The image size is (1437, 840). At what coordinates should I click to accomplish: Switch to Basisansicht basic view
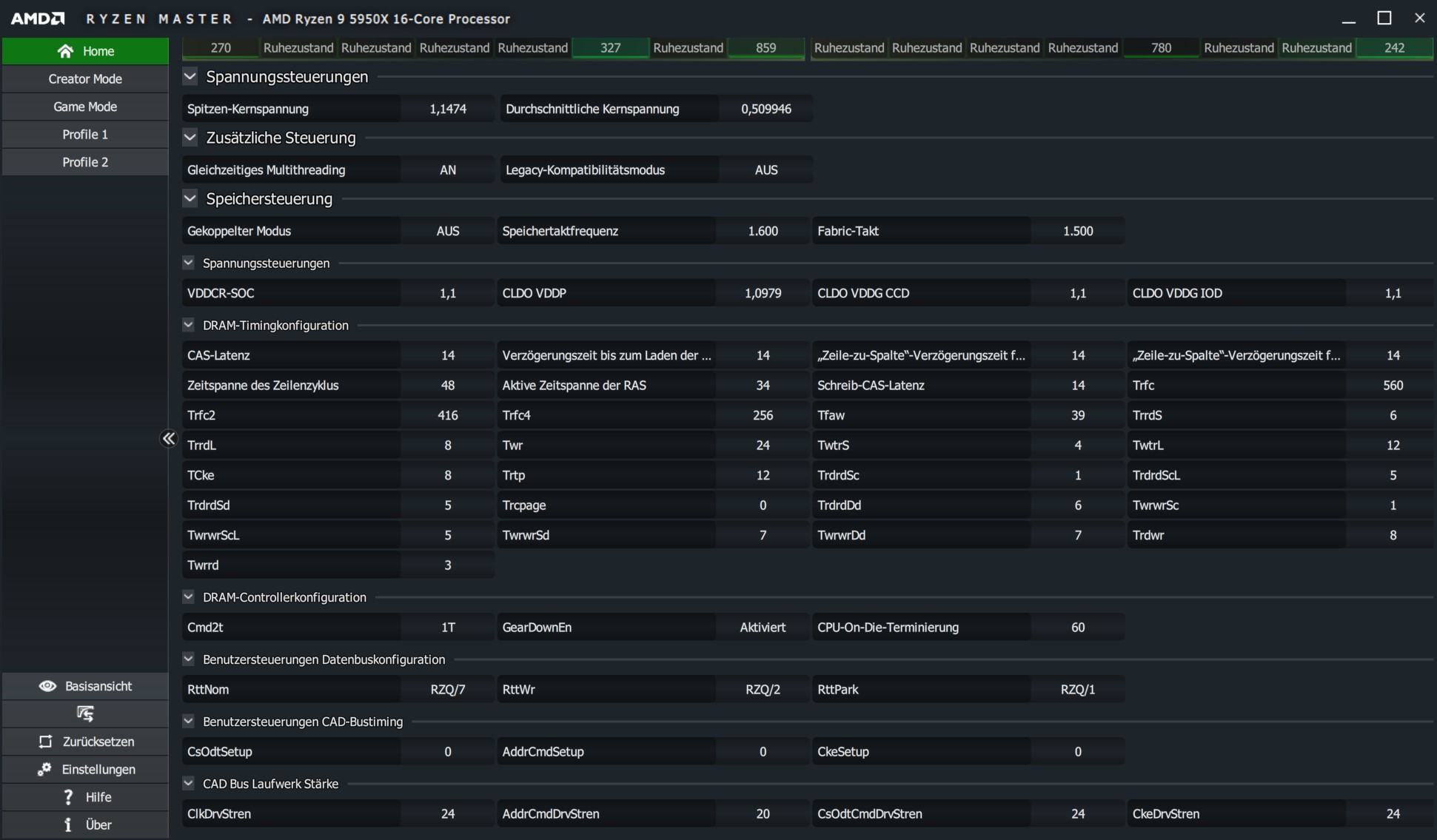point(85,686)
